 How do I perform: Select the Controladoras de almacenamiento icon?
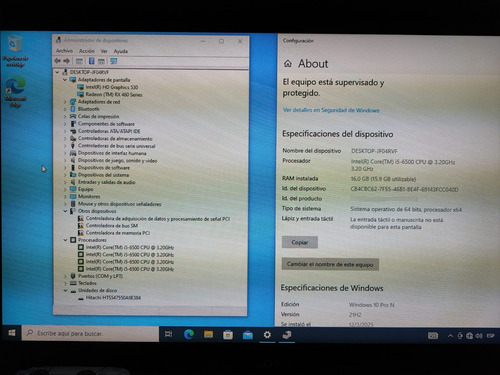click(73, 138)
